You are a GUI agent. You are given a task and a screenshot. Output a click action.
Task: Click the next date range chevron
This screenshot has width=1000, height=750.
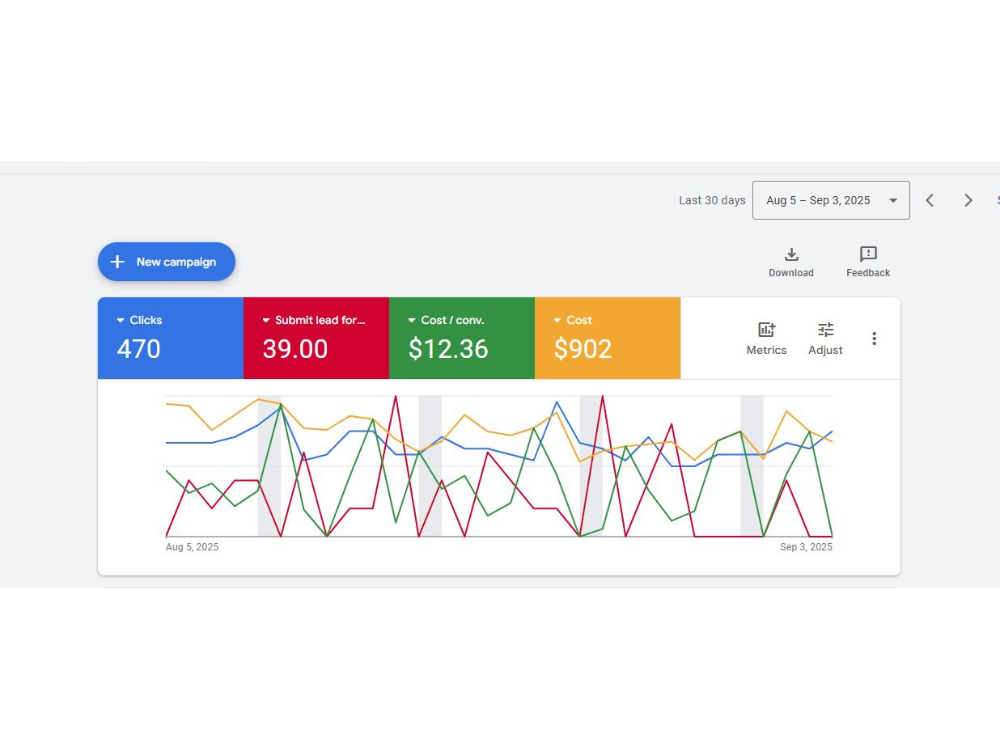pos(968,200)
